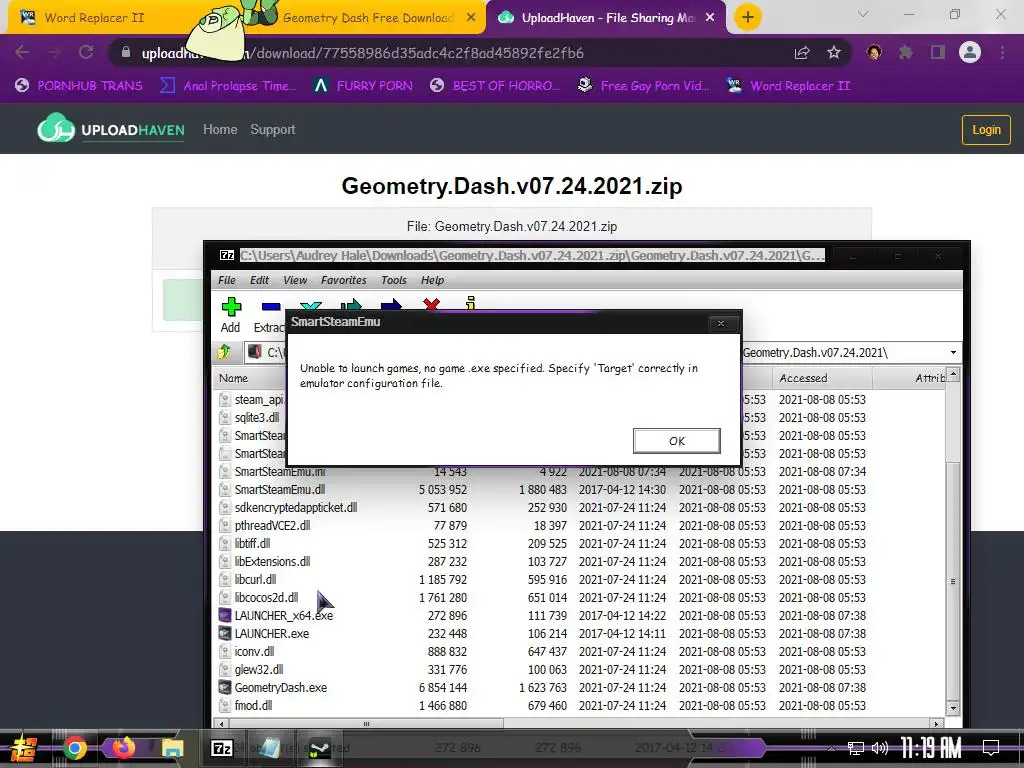Switch to the Geometry Dash Free Download tab
Screen dimensions: 1024x768
[368, 18]
